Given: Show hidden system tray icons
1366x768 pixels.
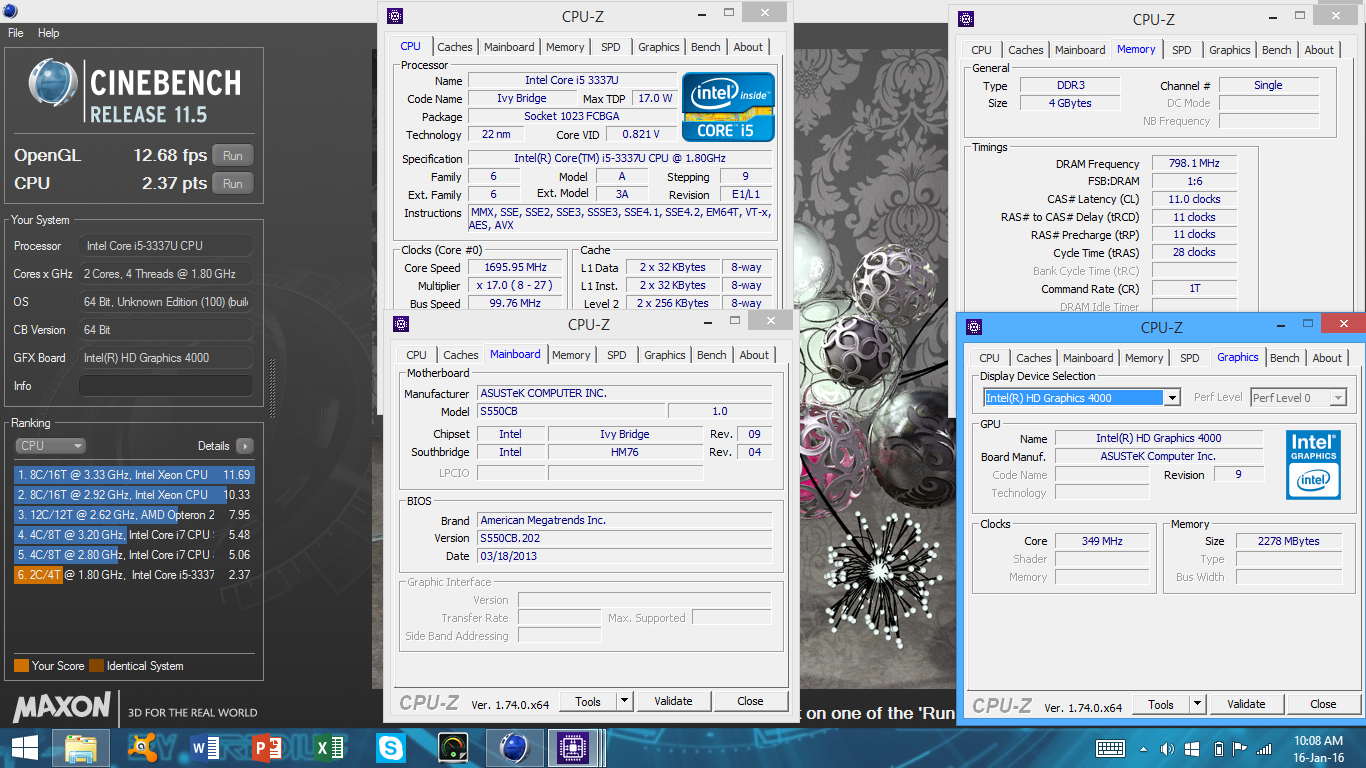Looking at the screenshot, I should [x=1143, y=748].
